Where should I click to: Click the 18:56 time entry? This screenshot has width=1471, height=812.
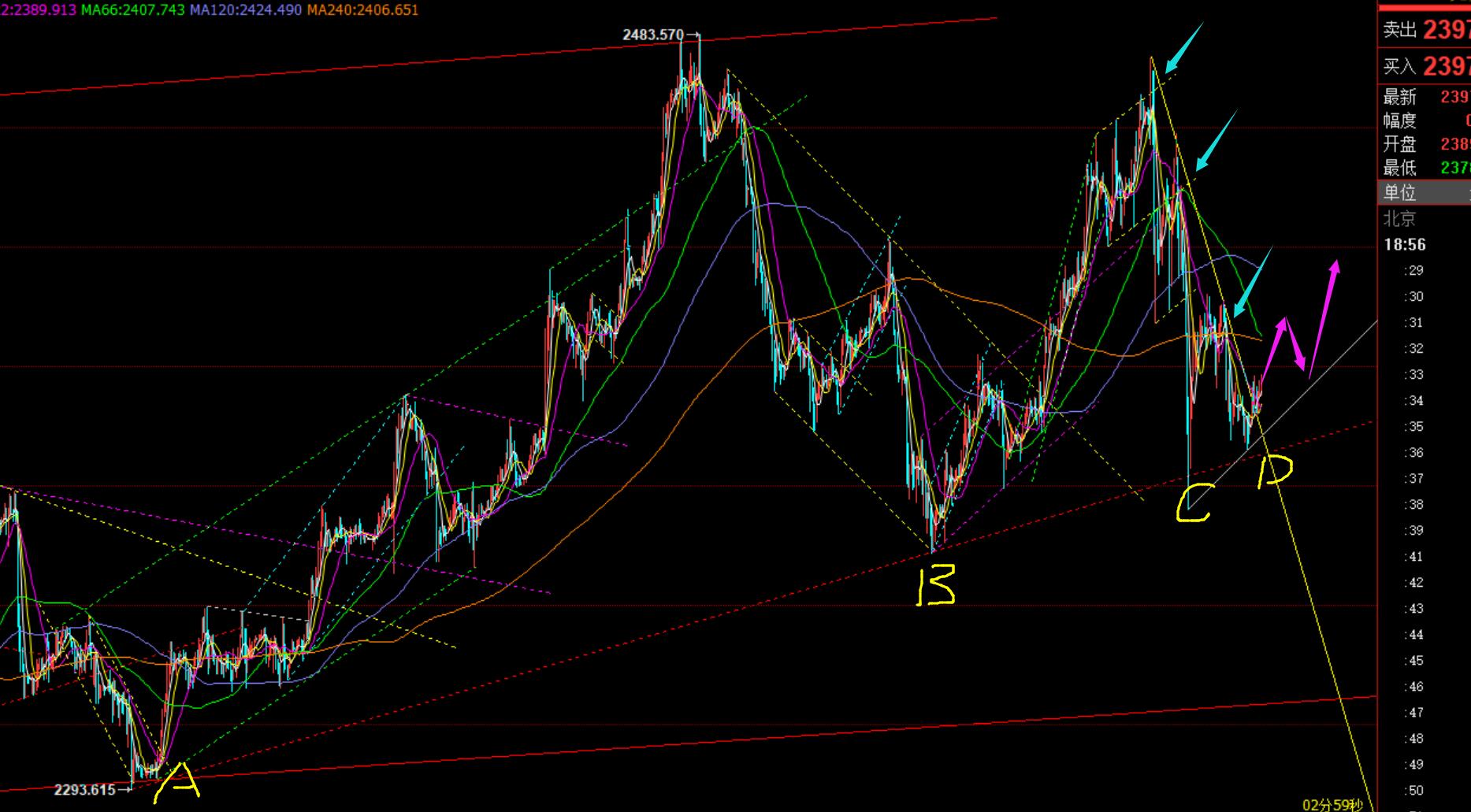point(1405,245)
